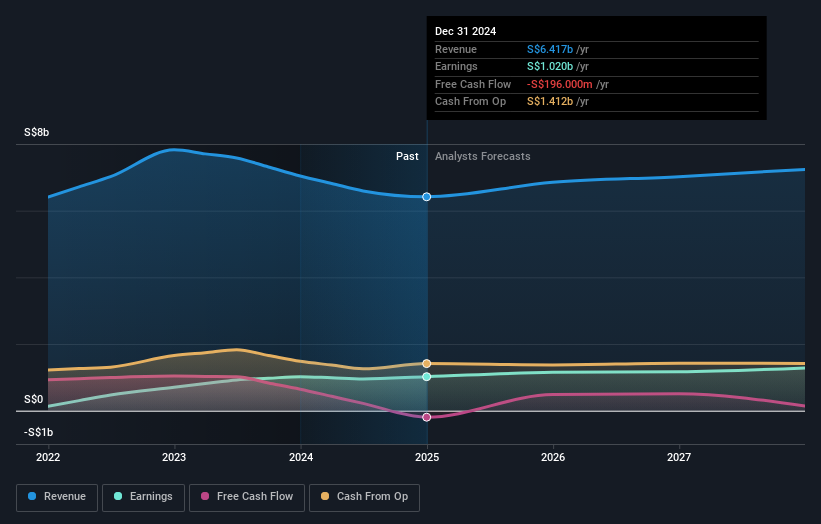Click the S$8b y-axis label
Image resolution: width=821 pixels, height=524 pixels.
[37, 132]
